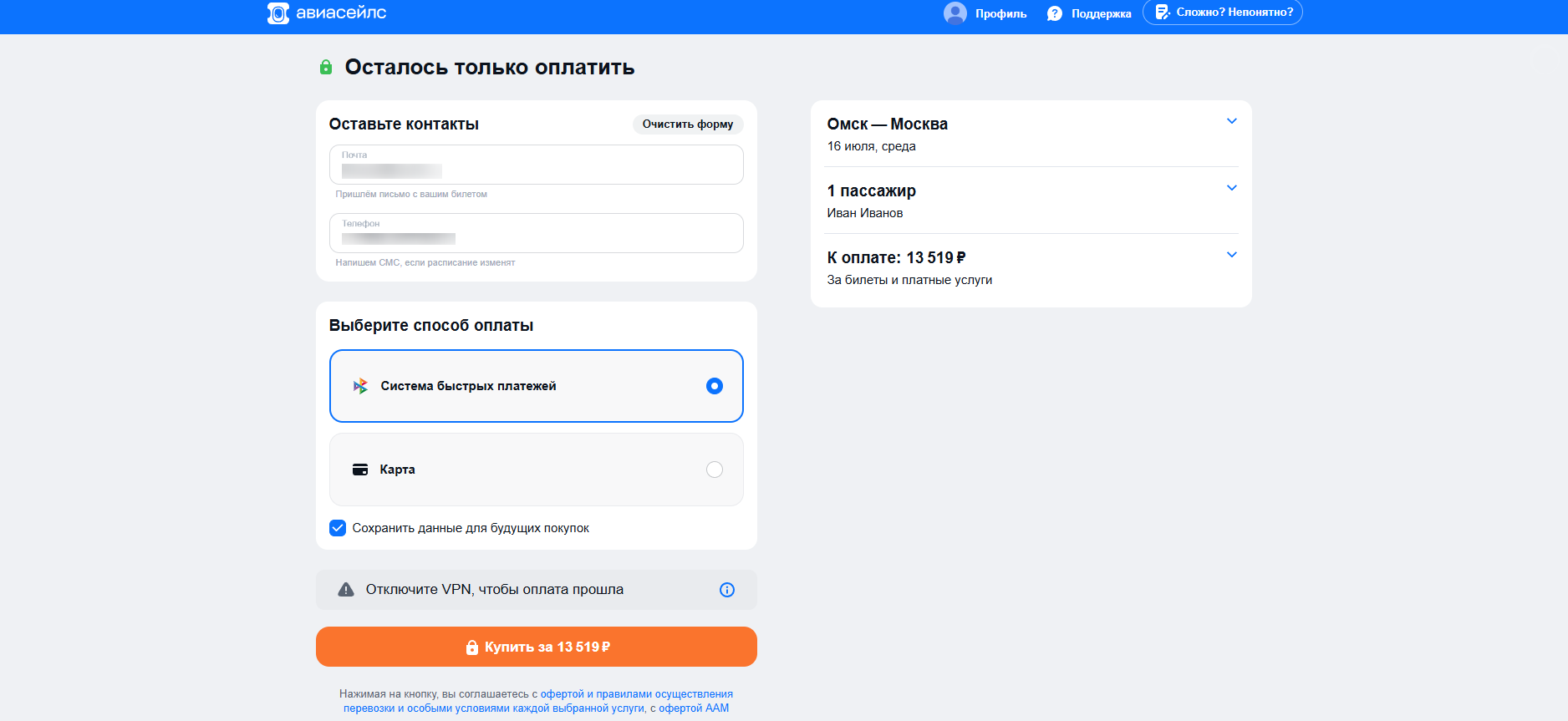Open the Поддержка header item
1568x721 pixels.
coord(1101,13)
